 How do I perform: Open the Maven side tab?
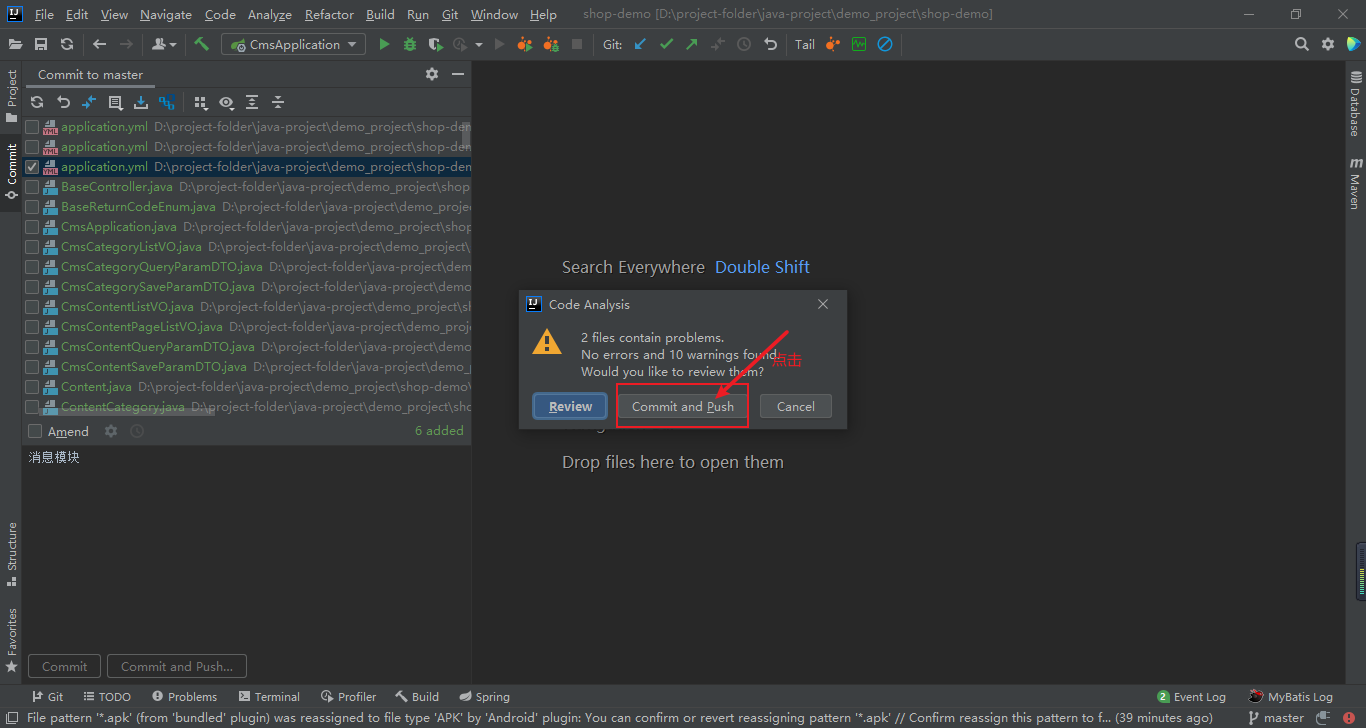pyautogui.click(x=1355, y=183)
